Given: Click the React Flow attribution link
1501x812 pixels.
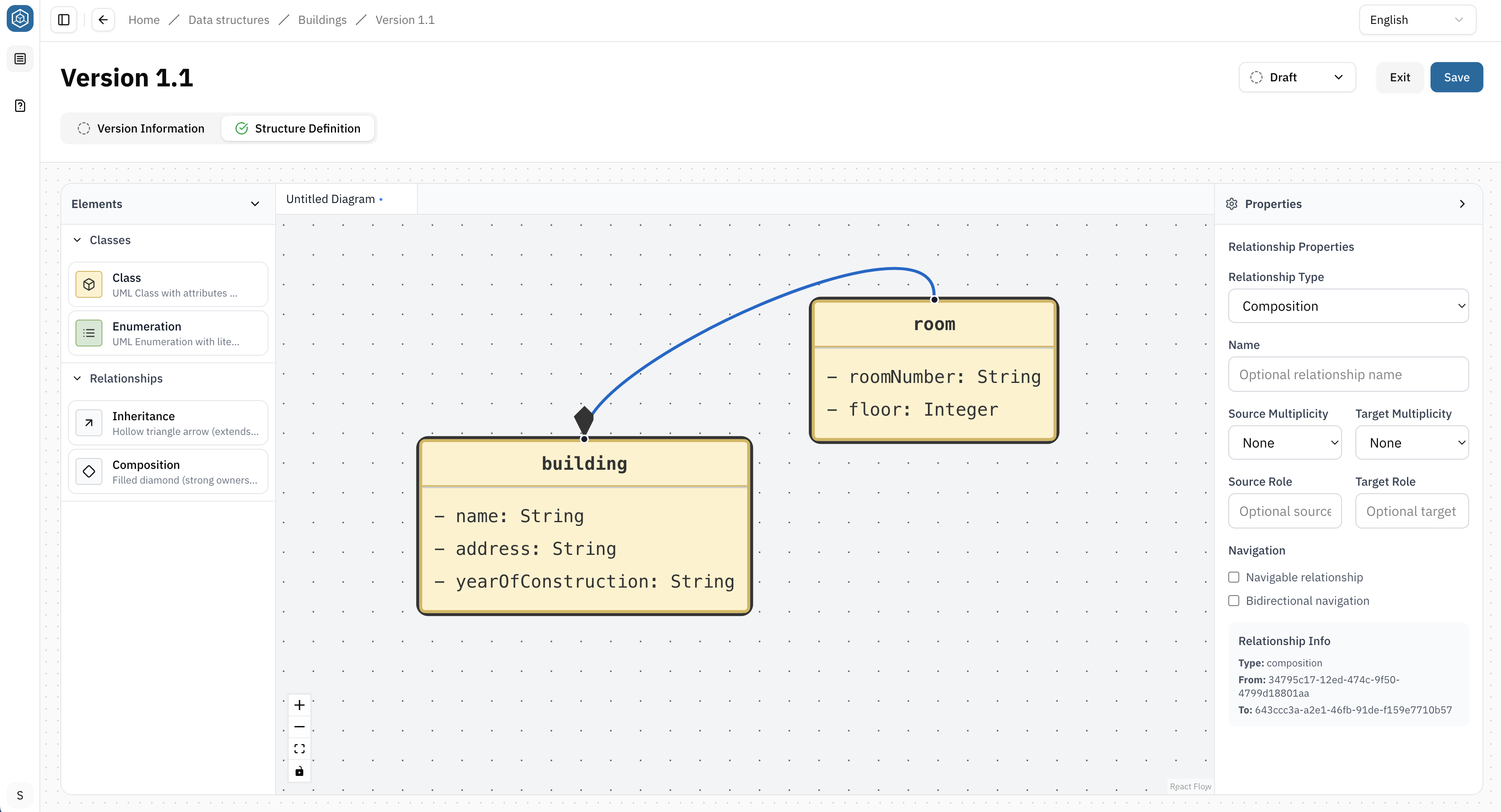Looking at the screenshot, I should 1191,786.
